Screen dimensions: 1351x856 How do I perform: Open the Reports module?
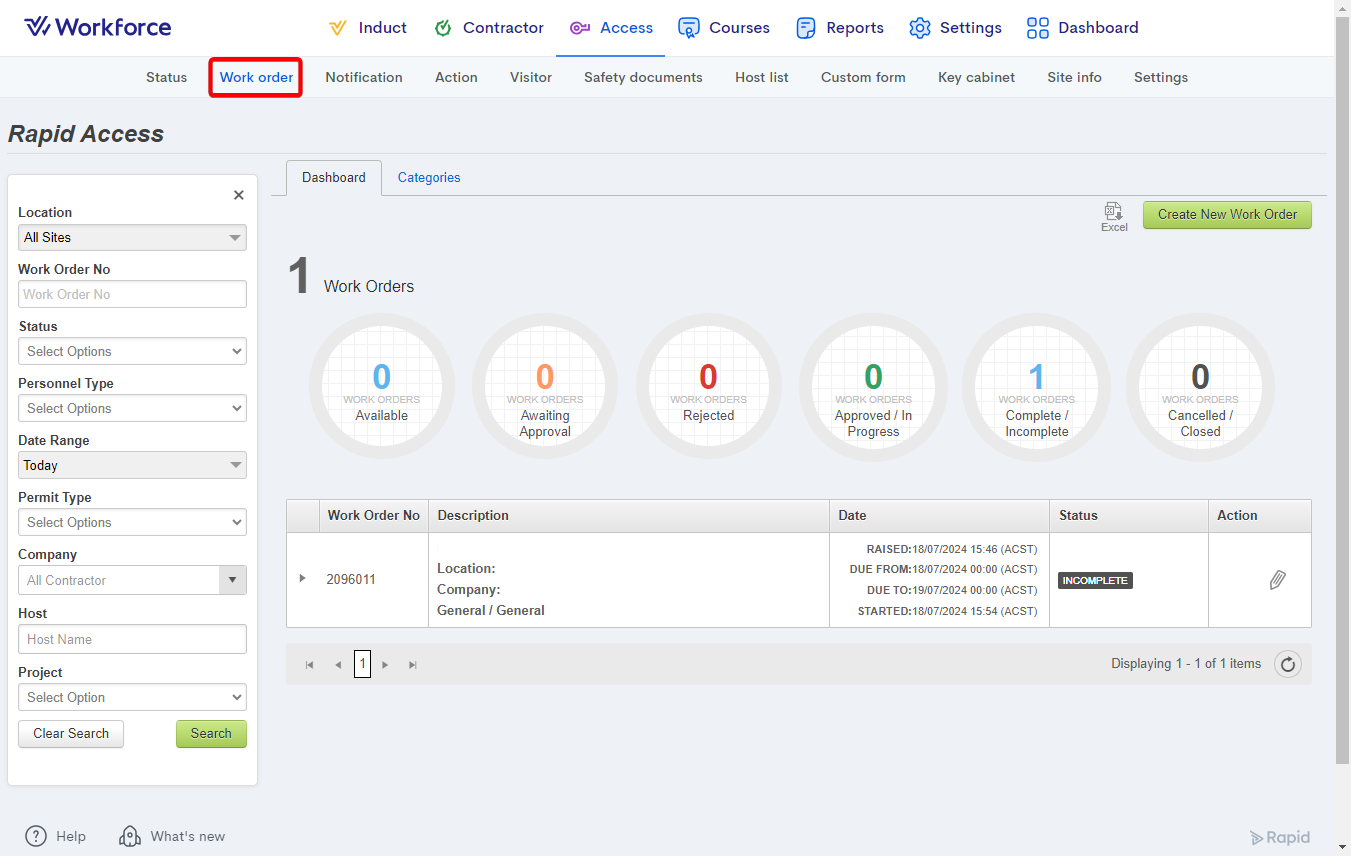[840, 28]
